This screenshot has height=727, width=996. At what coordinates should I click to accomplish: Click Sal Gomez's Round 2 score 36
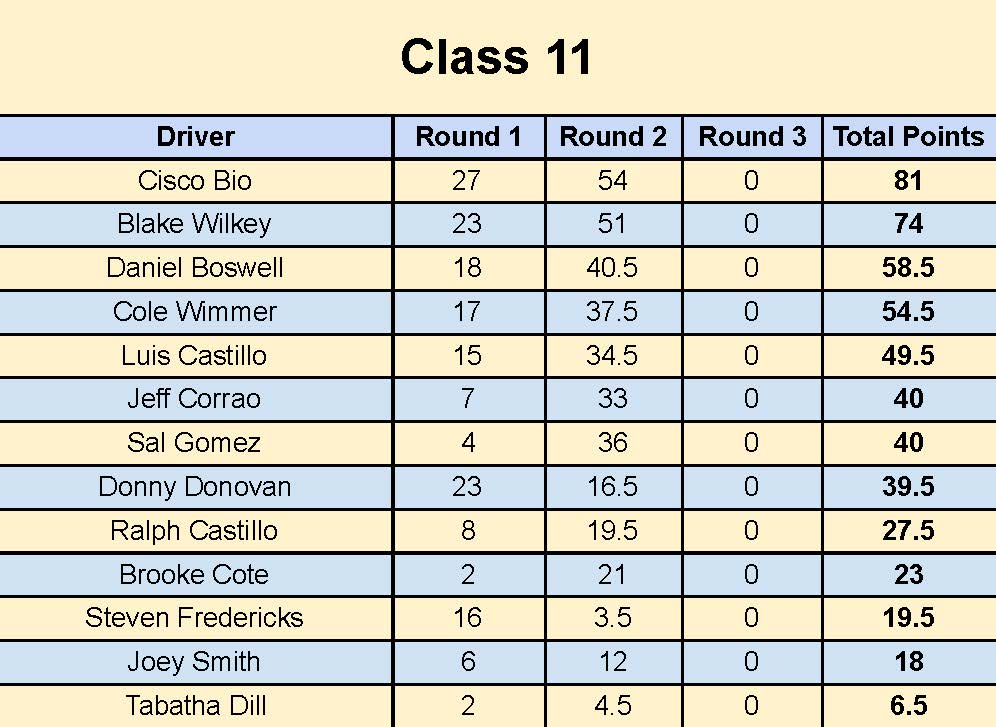tap(612, 443)
